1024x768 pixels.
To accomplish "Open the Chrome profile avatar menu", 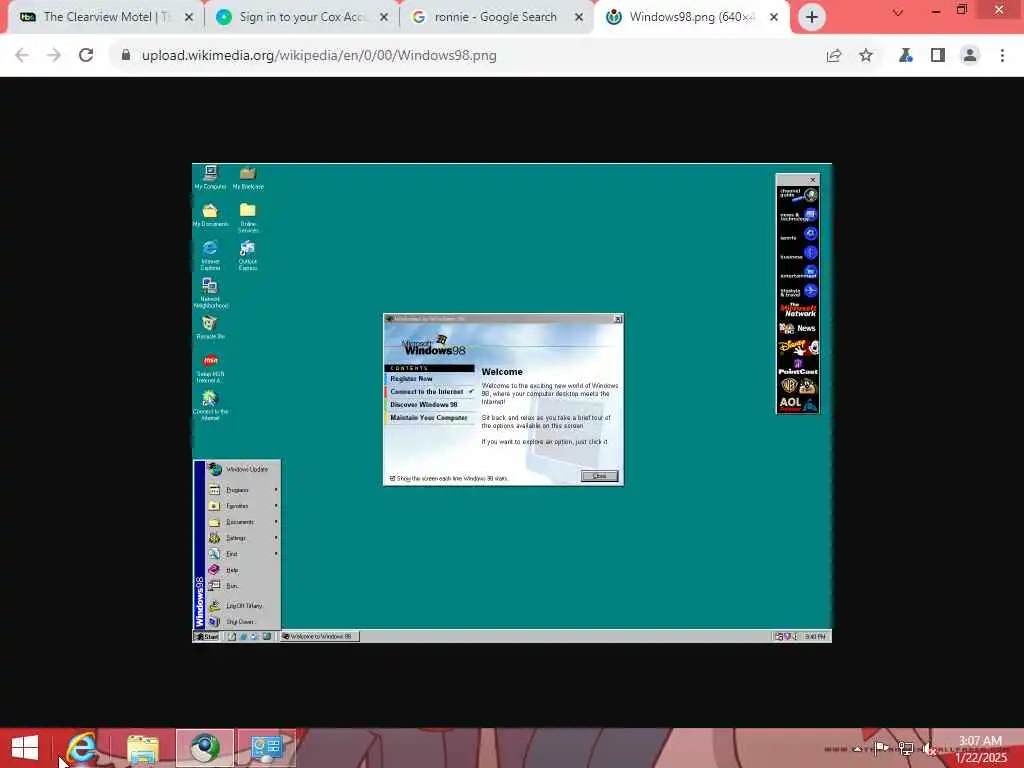I will 970,56.
